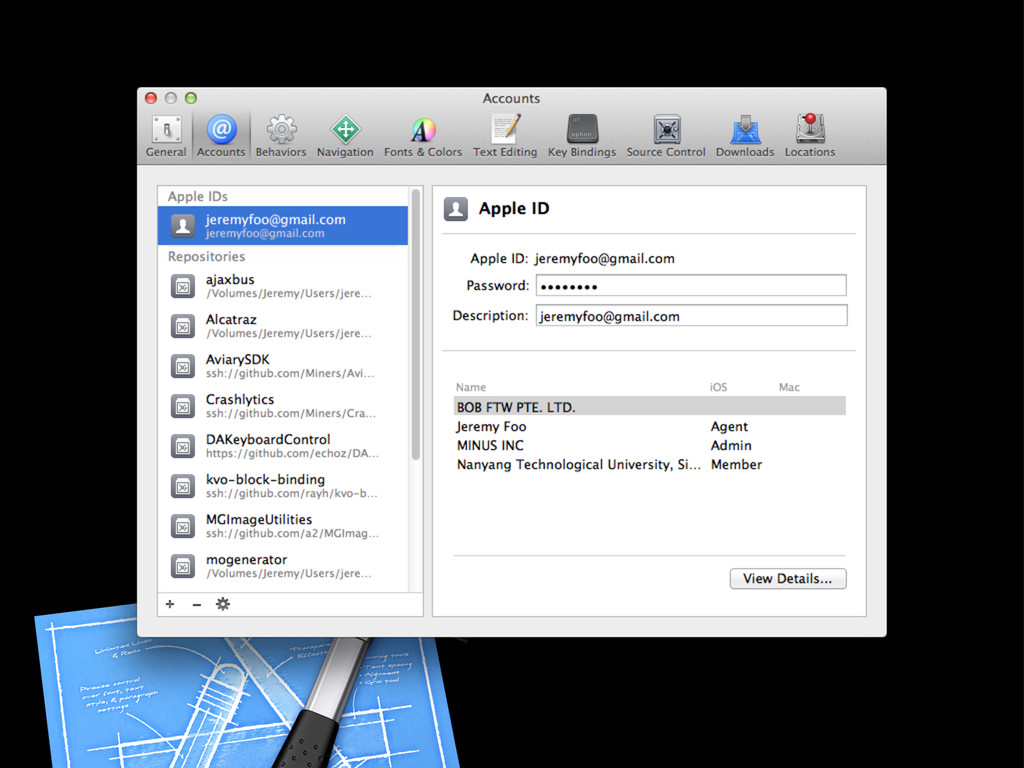Open the Key Bindings preferences icon
Screen dimensions: 1024x768
click(581, 136)
